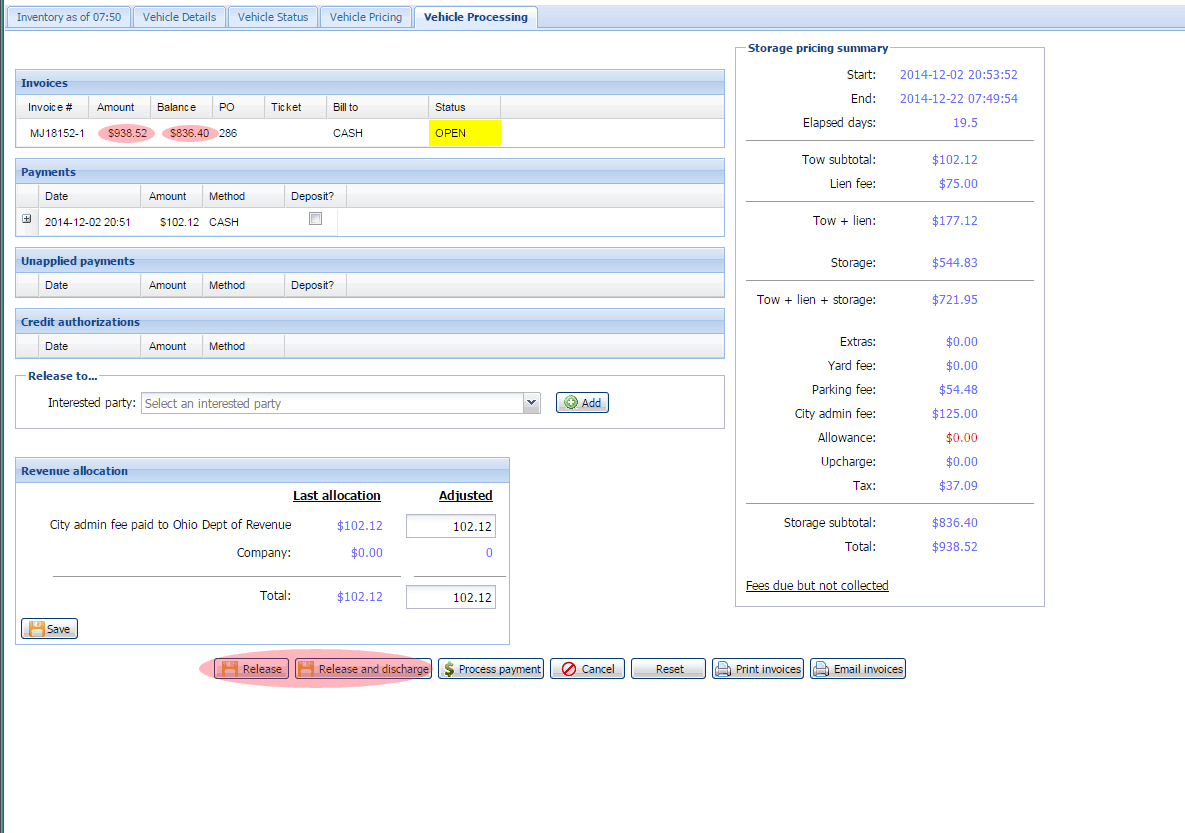The height and width of the screenshot is (833, 1185).
Task: Select invoice MJ18152-1 row
Action: point(57,133)
